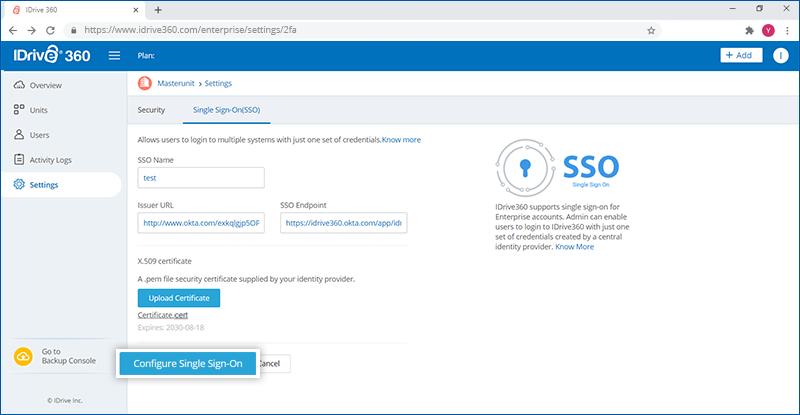
Task: Click the browser back arrow
Action: [x=13, y=30]
